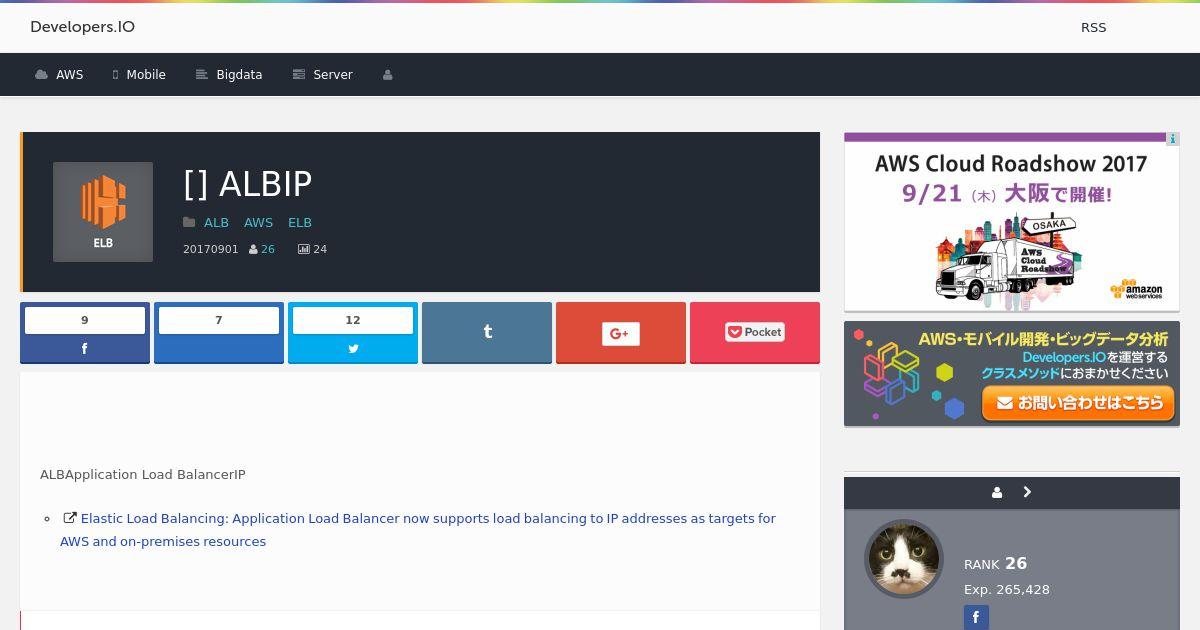Screen dimensions: 1200x630
Task: Click the ELB article thumbnail icon
Action: click(x=103, y=212)
